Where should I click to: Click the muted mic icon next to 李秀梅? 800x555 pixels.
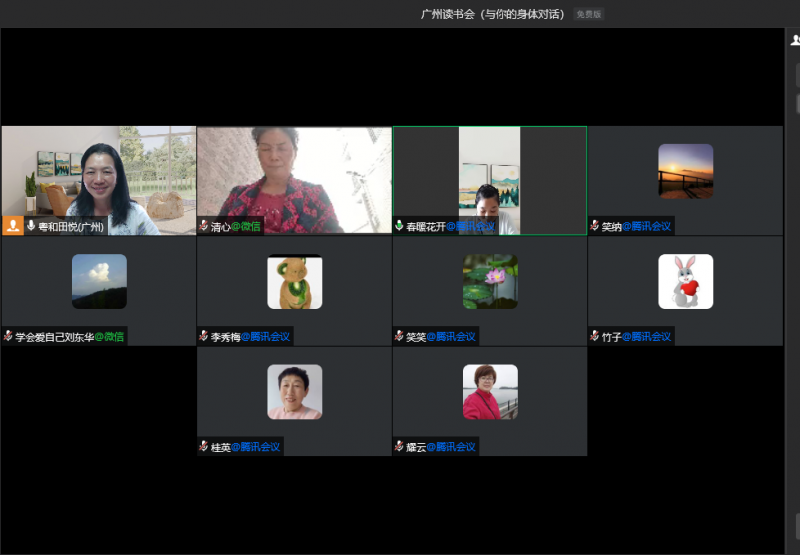point(204,337)
